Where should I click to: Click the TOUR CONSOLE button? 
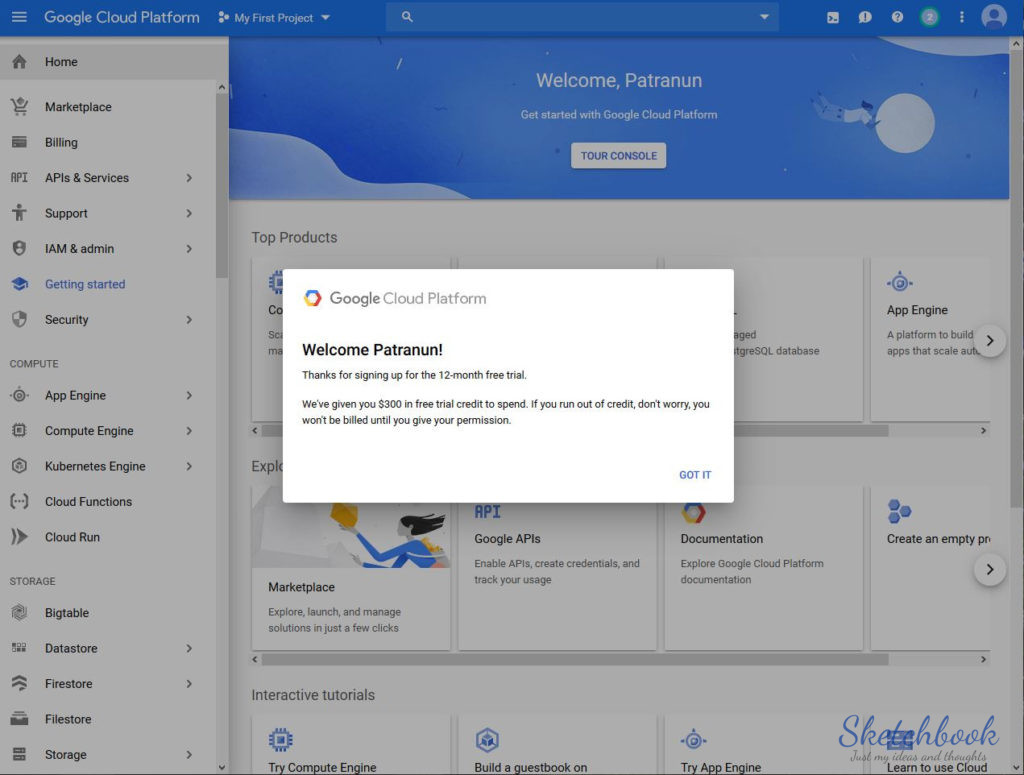point(618,155)
